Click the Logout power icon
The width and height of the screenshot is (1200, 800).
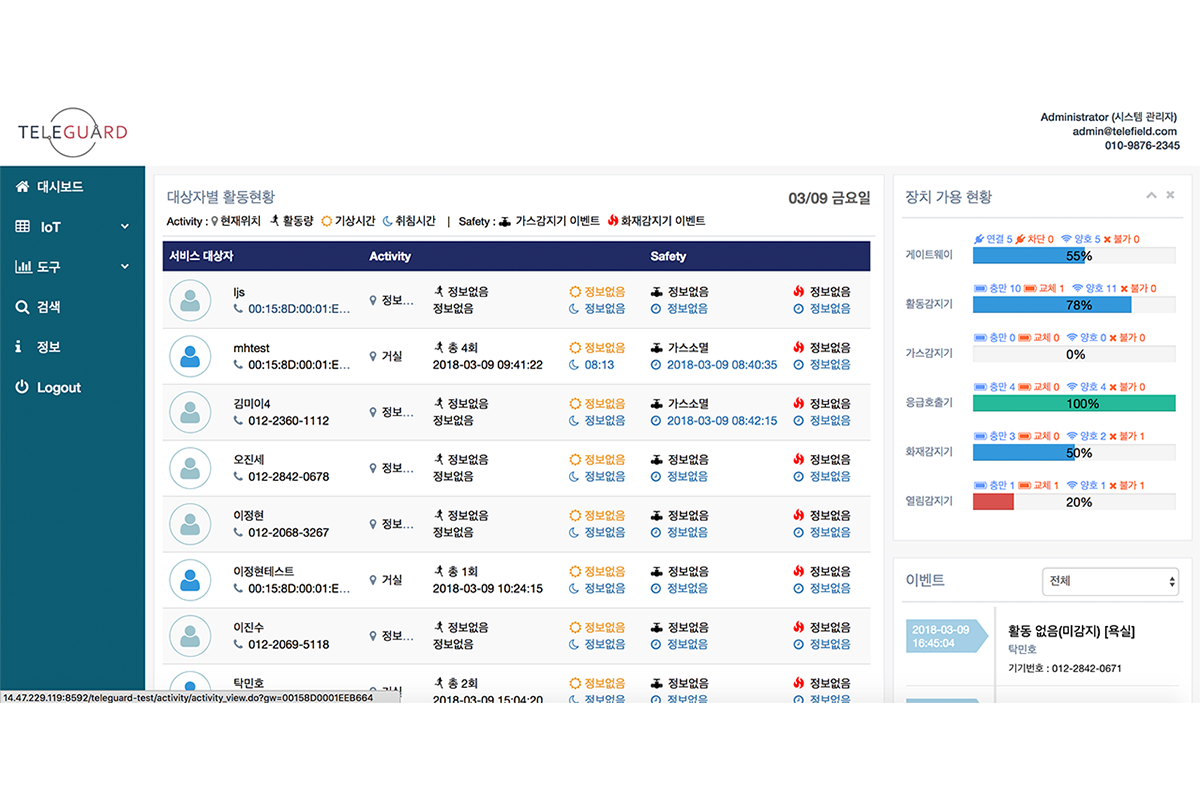click(22, 387)
